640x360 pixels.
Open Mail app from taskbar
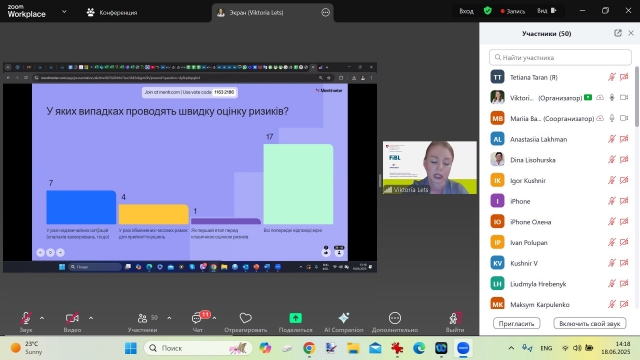pyautogui.click(x=375, y=348)
